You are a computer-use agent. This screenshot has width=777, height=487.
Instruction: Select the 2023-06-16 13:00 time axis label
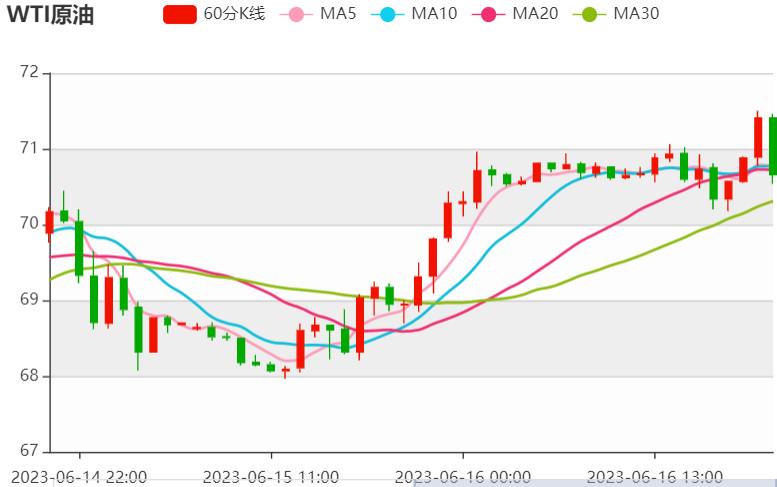coord(655,476)
